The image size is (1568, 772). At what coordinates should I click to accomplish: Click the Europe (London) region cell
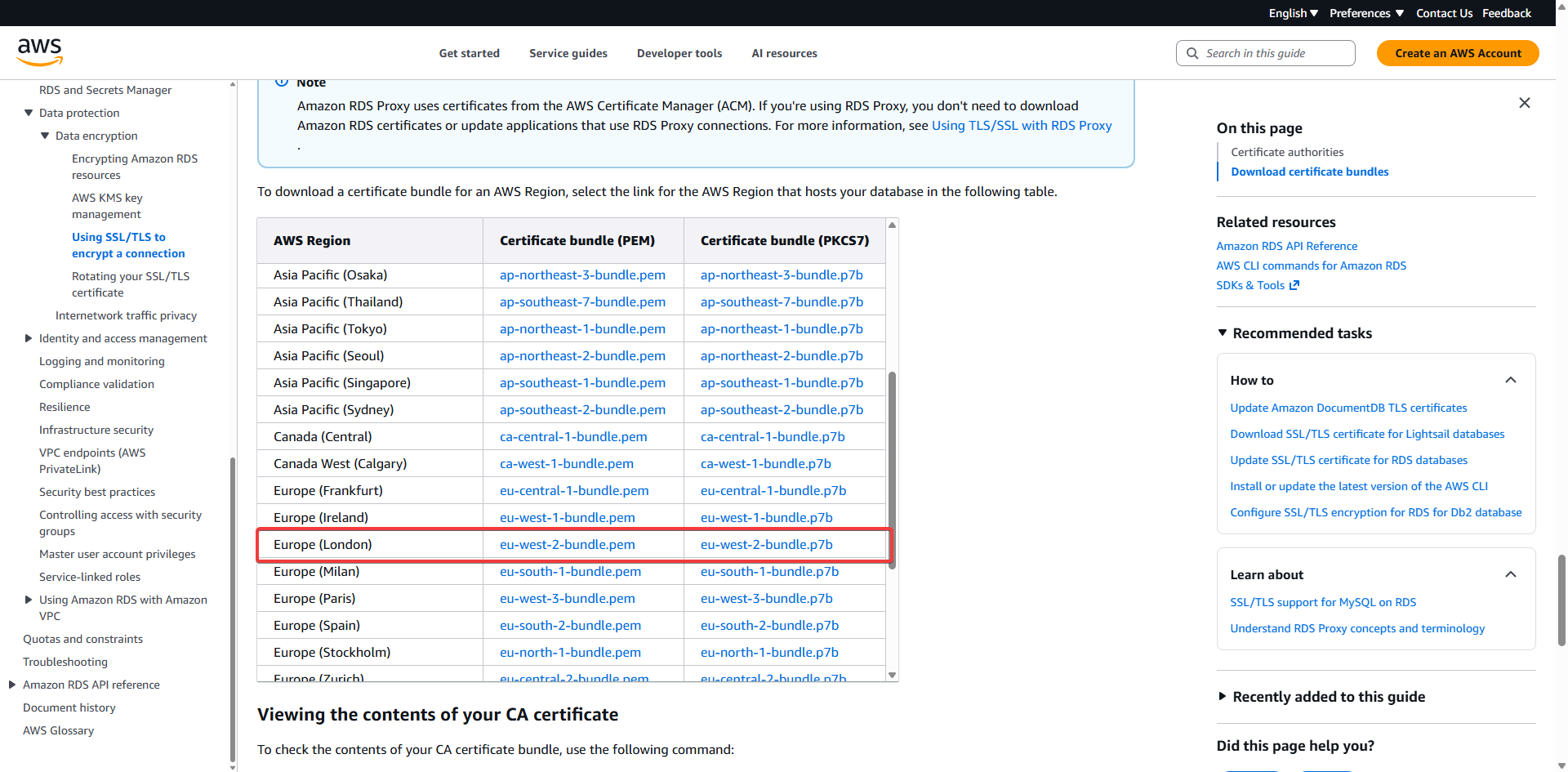pos(370,545)
